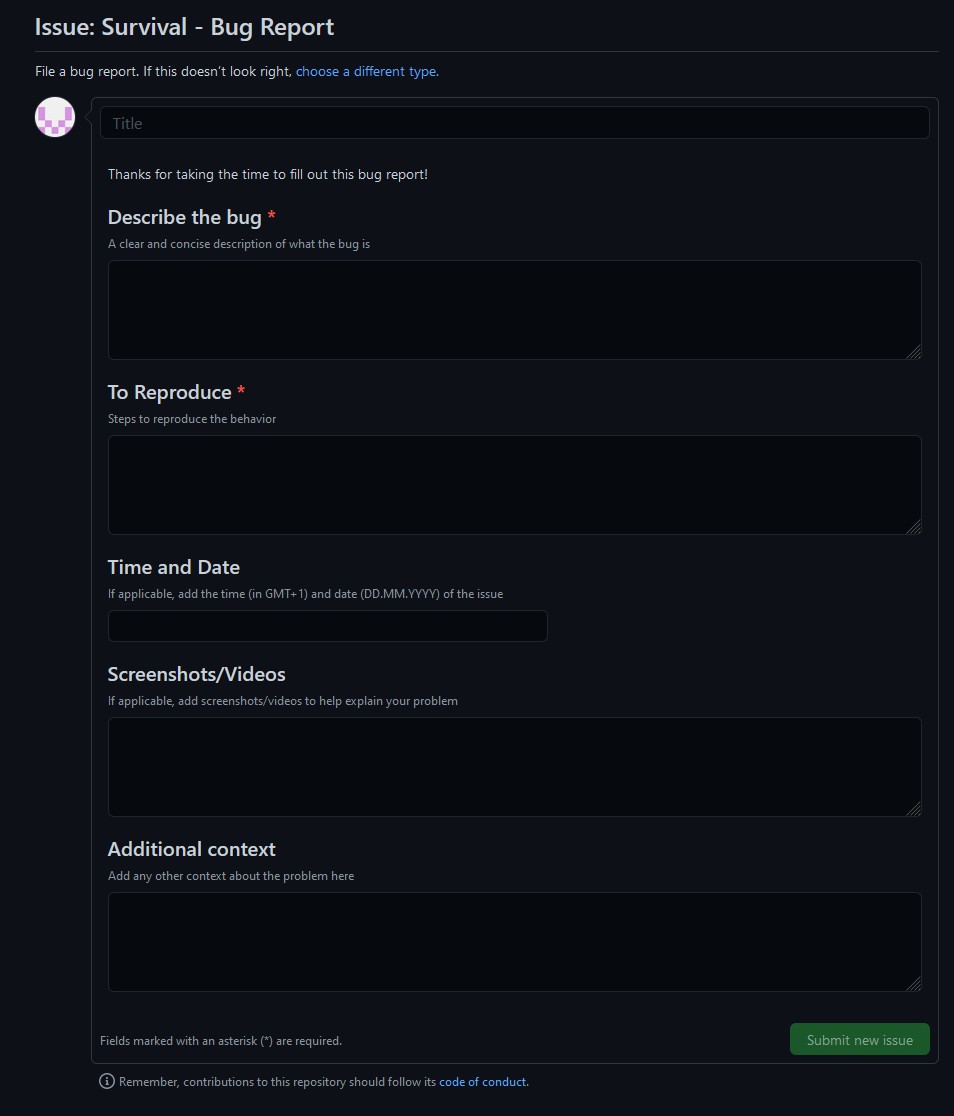Viewport: 954px width, 1116px height.
Task: Click the 'To Reproduce' field label
Action: pyautogui.click(x=169, y=392)
